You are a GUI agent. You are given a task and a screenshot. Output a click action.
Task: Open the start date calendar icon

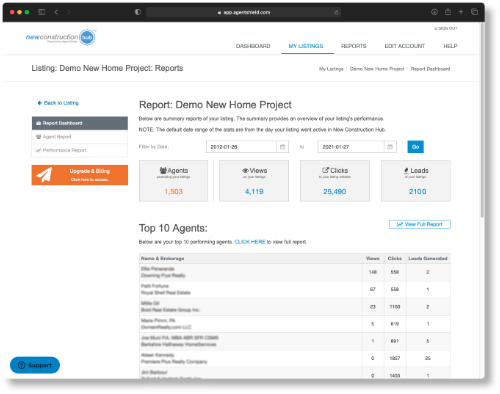click(282, 147)
